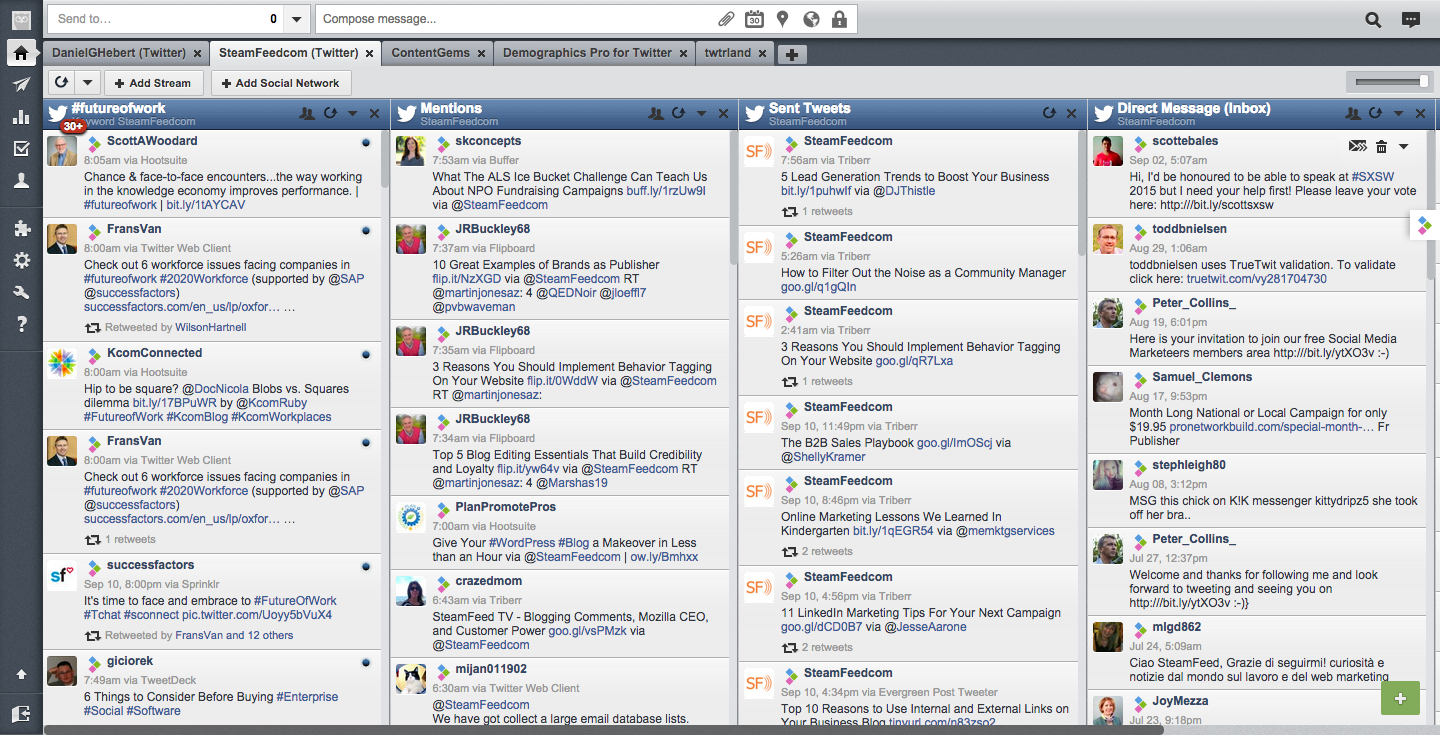The width and height of the screenshot is (1440, 735).
Task: Close the ContentGems tab
Action: click(x=481, y=54)
